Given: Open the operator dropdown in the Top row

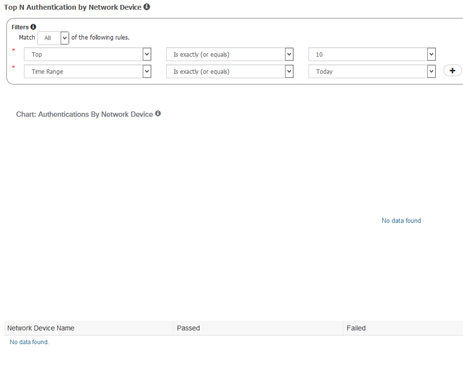Looking at the screenshot, I should [230, 54].
